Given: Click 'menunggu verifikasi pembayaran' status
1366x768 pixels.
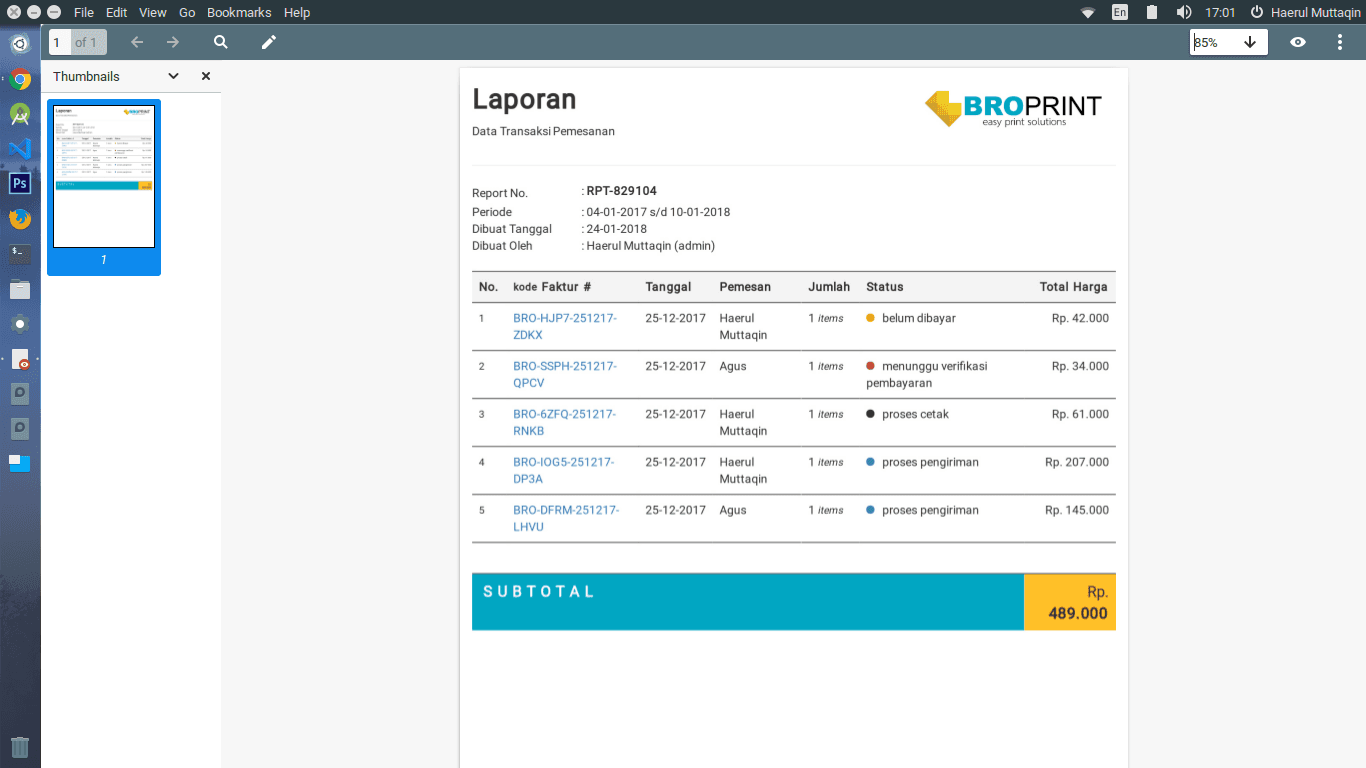Looking at the screenshot, I should [x=927, y=374].
